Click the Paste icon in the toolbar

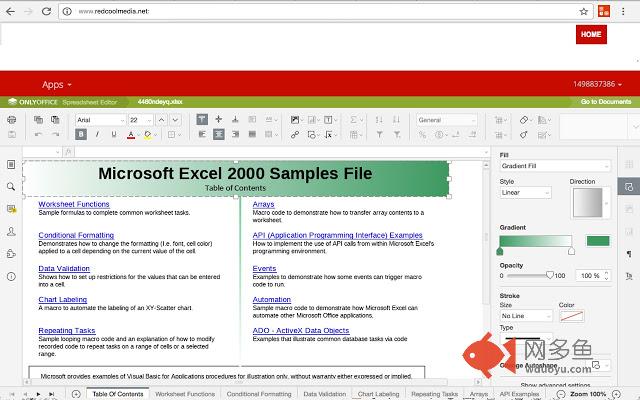click(55, 120)
